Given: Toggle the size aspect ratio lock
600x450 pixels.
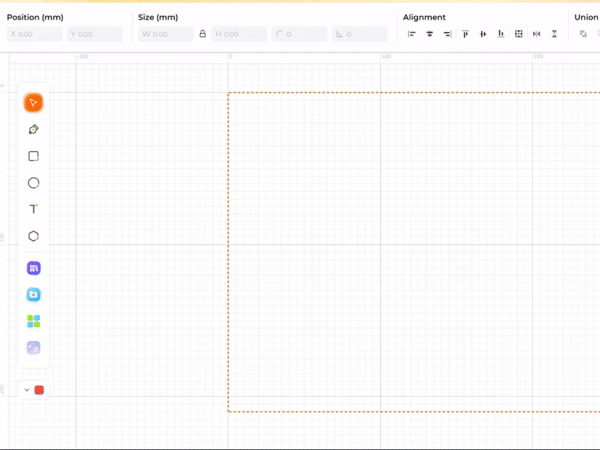Looking at the screenshot, I should 203,34.
